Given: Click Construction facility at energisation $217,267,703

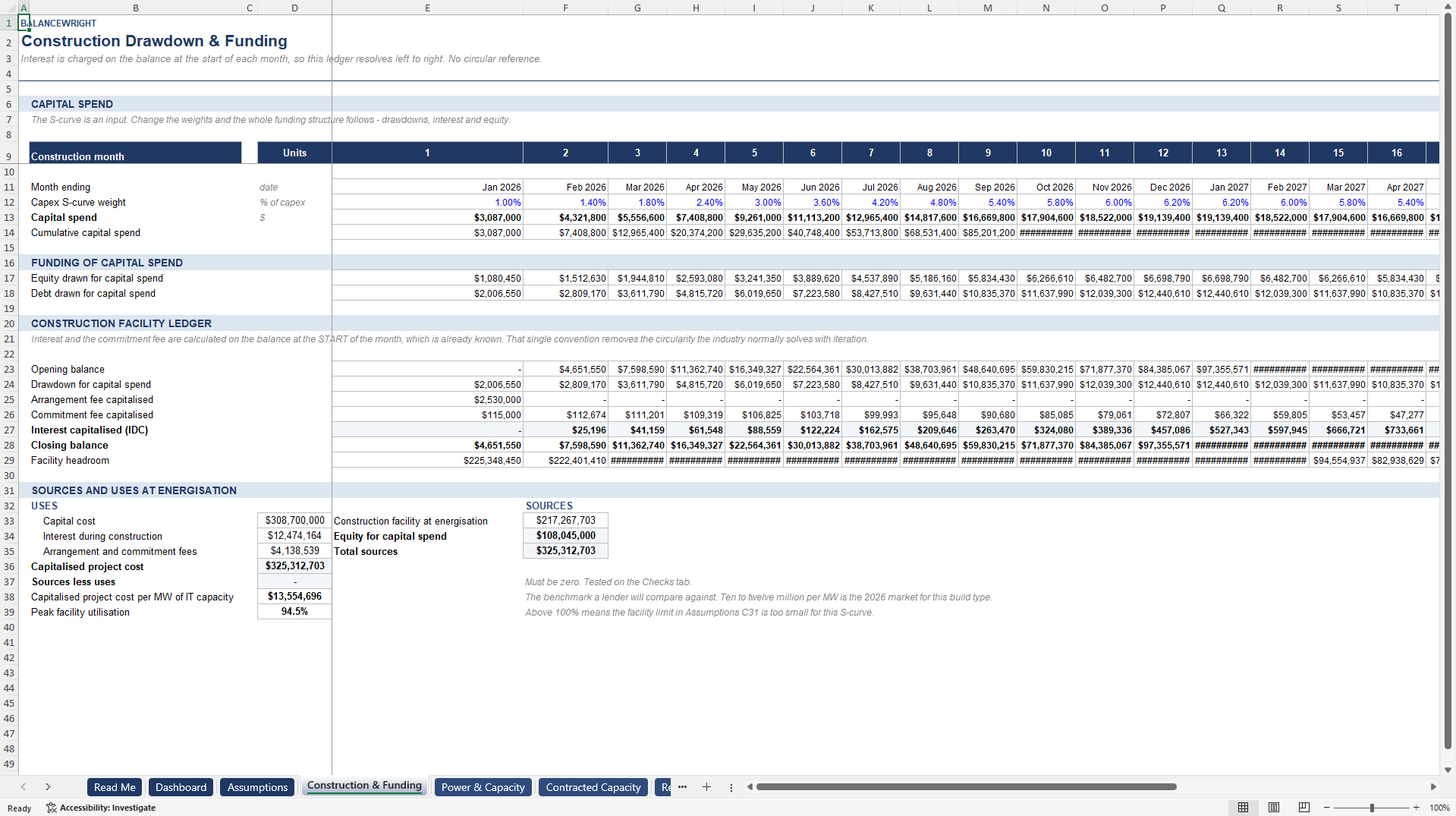Looking at the screenshot, I should click(x=565, y=521).
